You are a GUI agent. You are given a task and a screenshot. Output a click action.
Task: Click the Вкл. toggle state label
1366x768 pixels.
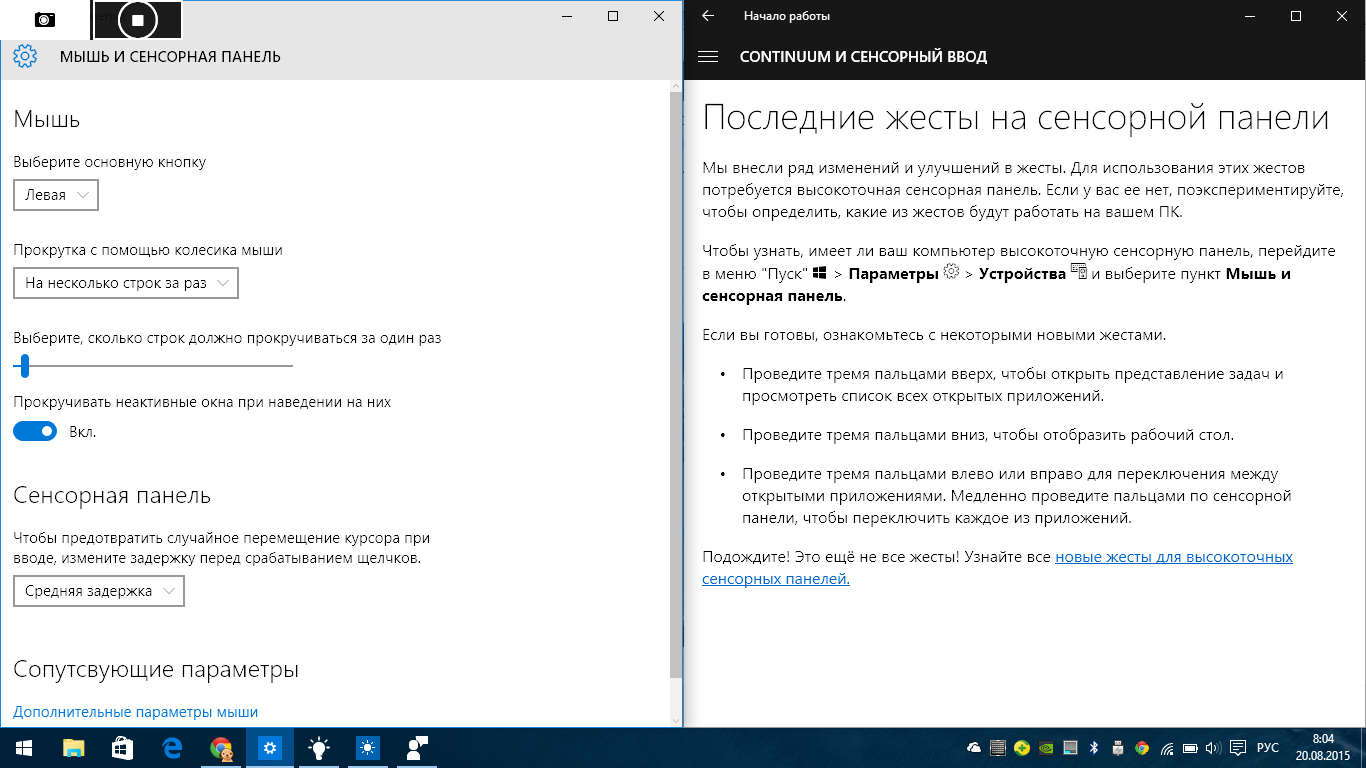[x=83, y=432]
